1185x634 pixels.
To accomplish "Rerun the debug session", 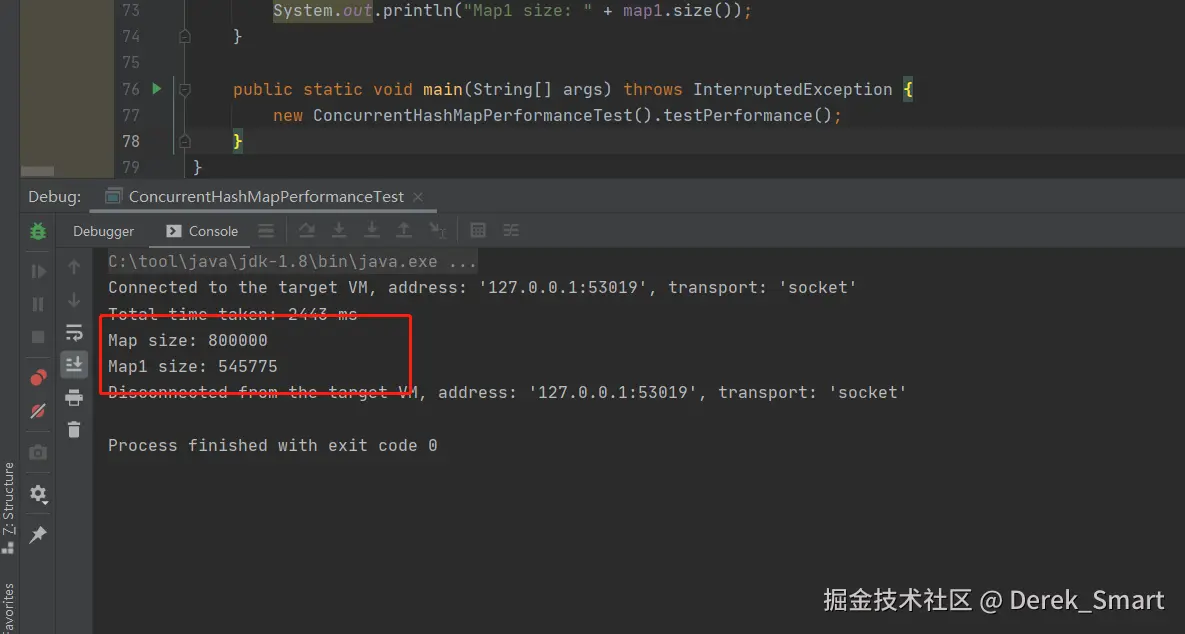I will (37, 231).
